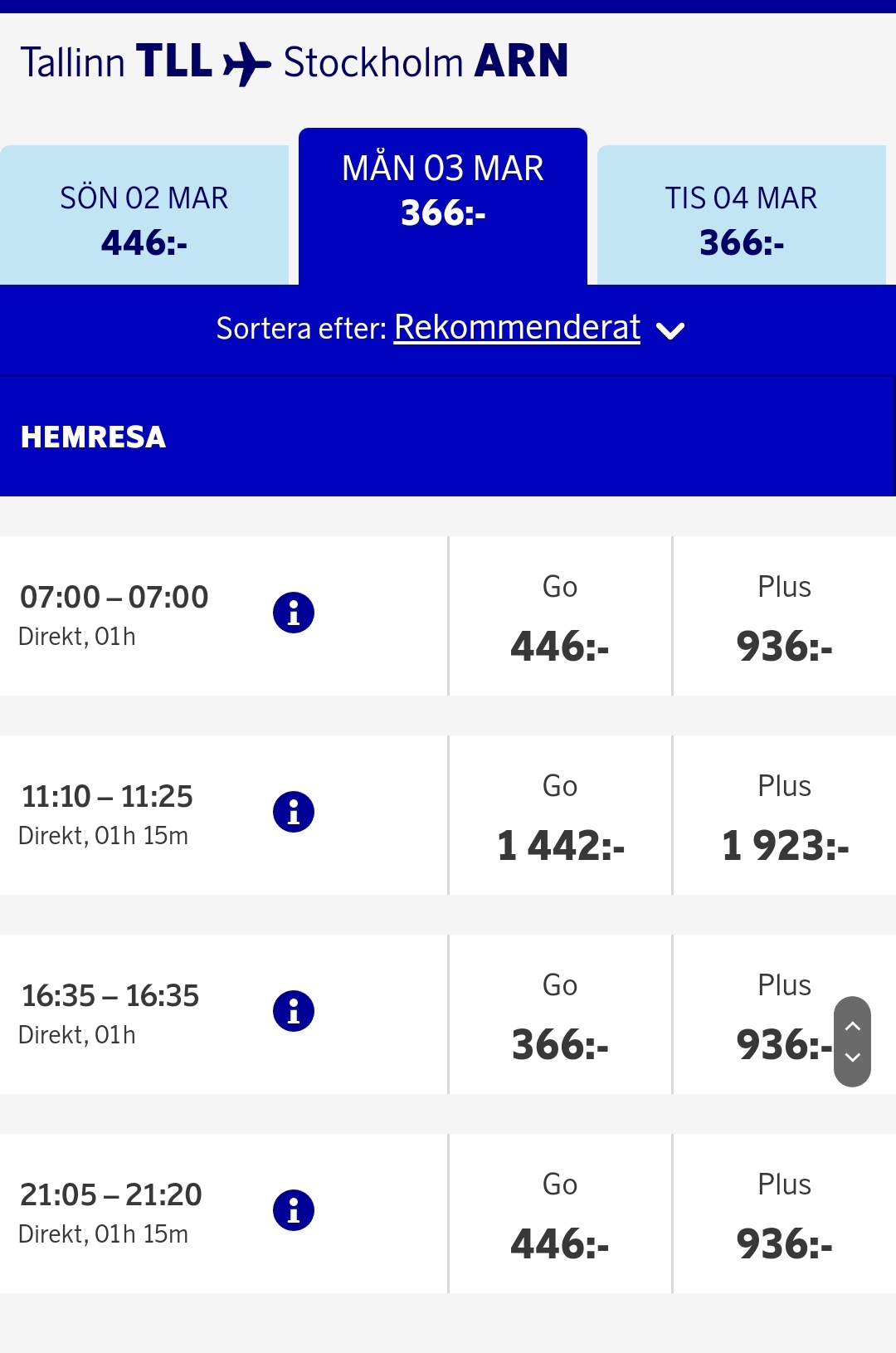The width and height of the screenshot is (896, 1353).
Task: Choose Go fare 446 for 07:00 flight
Action: (560, 617)
